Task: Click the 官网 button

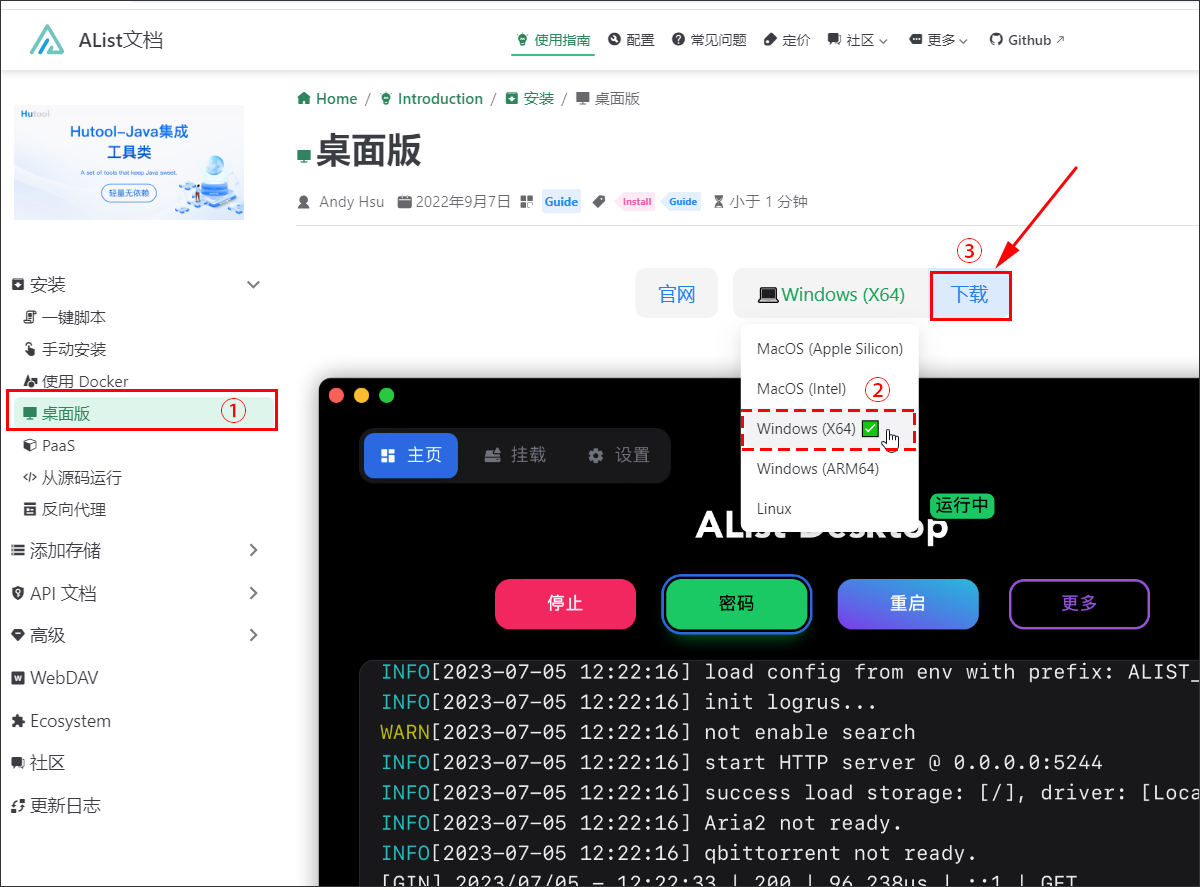Action: (677, 294)
